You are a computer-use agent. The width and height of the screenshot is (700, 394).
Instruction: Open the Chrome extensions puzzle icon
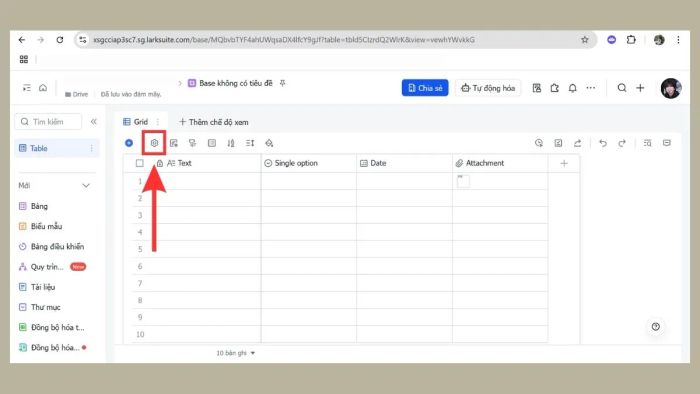[x=631, y=40]
